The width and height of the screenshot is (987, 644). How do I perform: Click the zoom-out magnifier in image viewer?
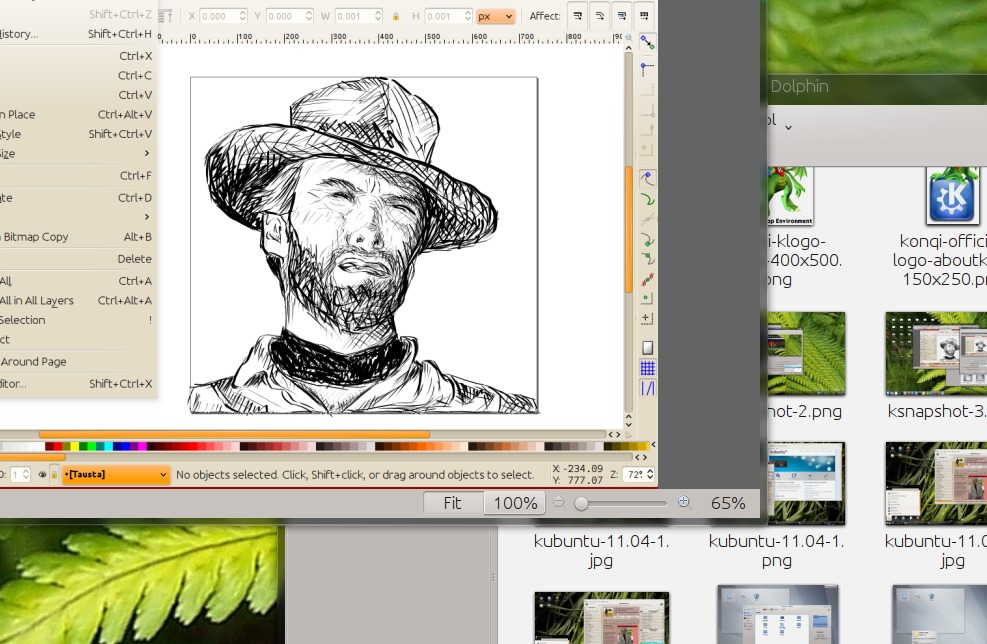(x=559, y=502)
